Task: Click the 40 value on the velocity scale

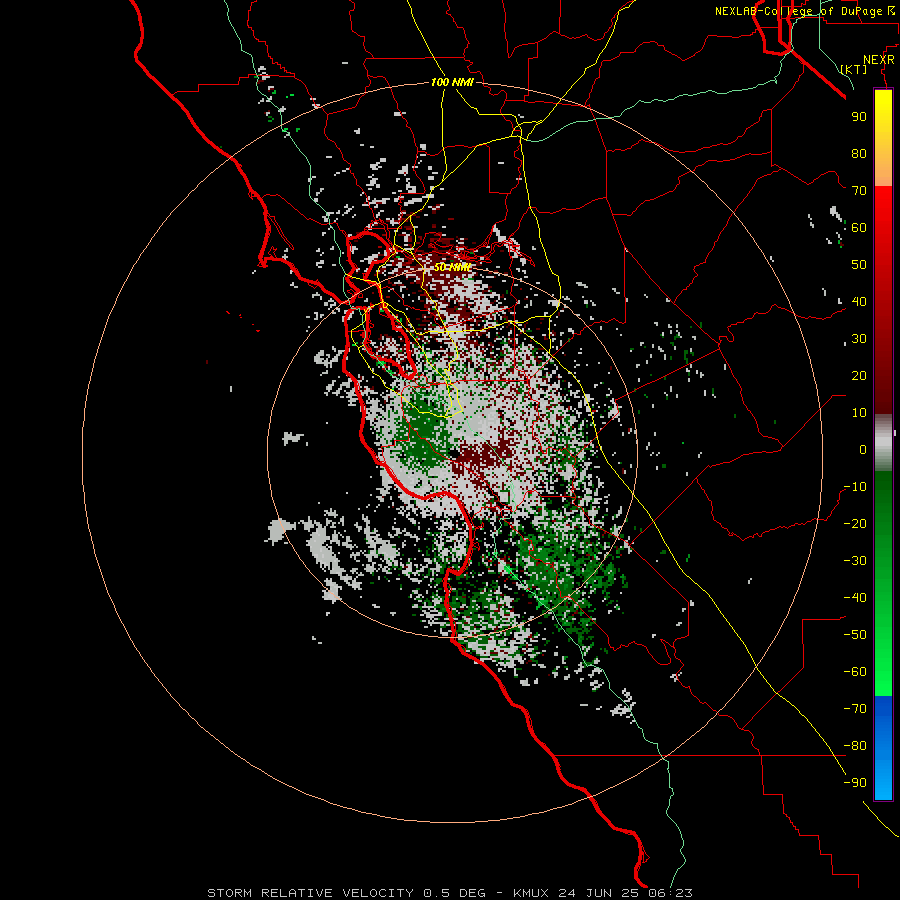Action: (859, 302)
